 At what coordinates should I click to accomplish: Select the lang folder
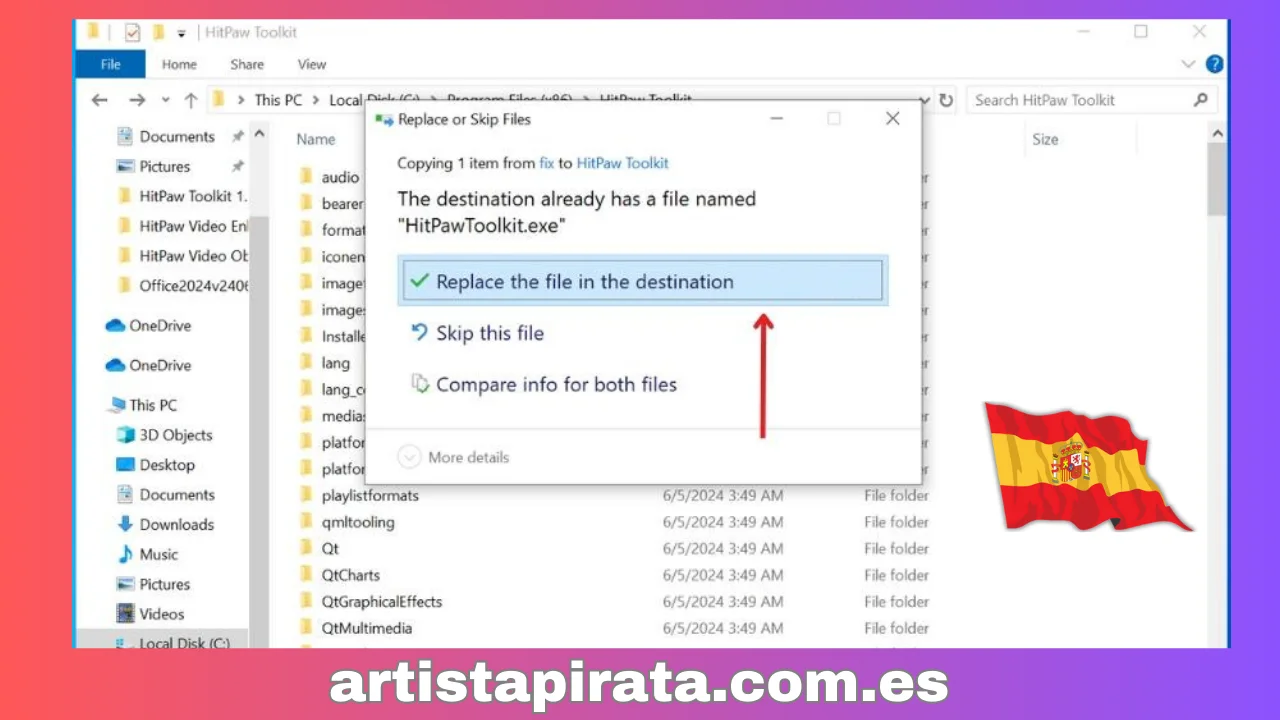tap(336, 363)
